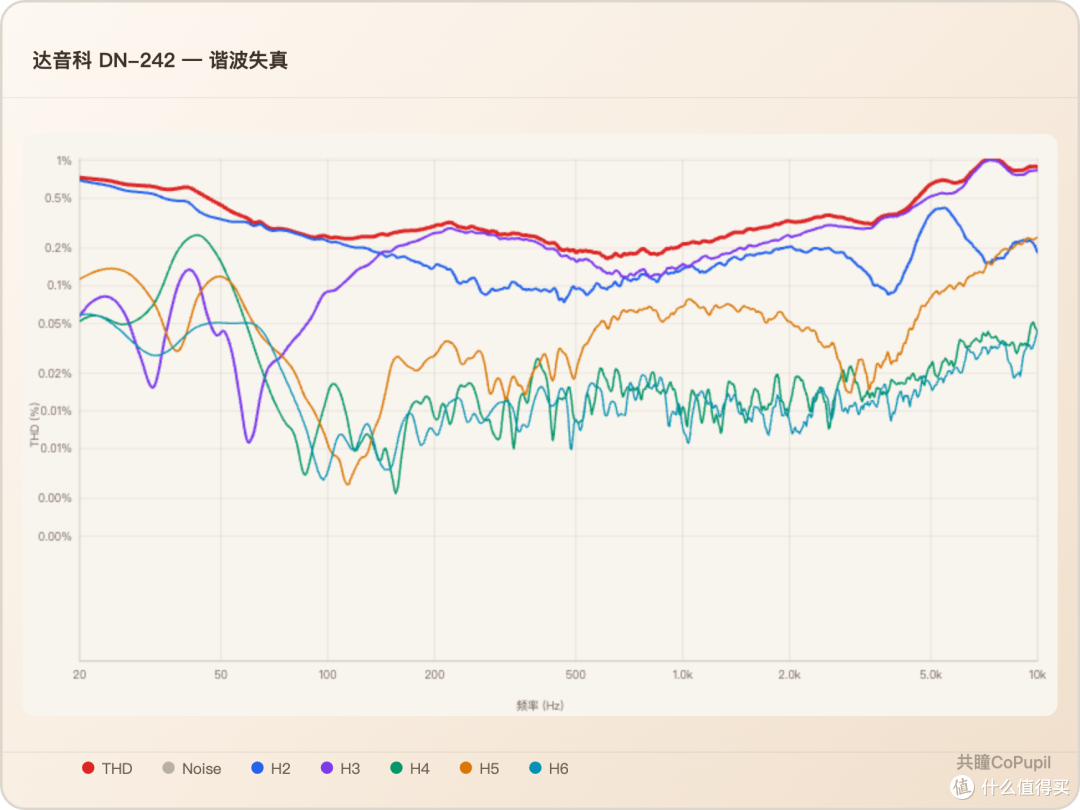The height and width of the screenshot is (810, 1080).
Task: Click the 0.02% y-axis label
Action: click(x=55, y=373)
